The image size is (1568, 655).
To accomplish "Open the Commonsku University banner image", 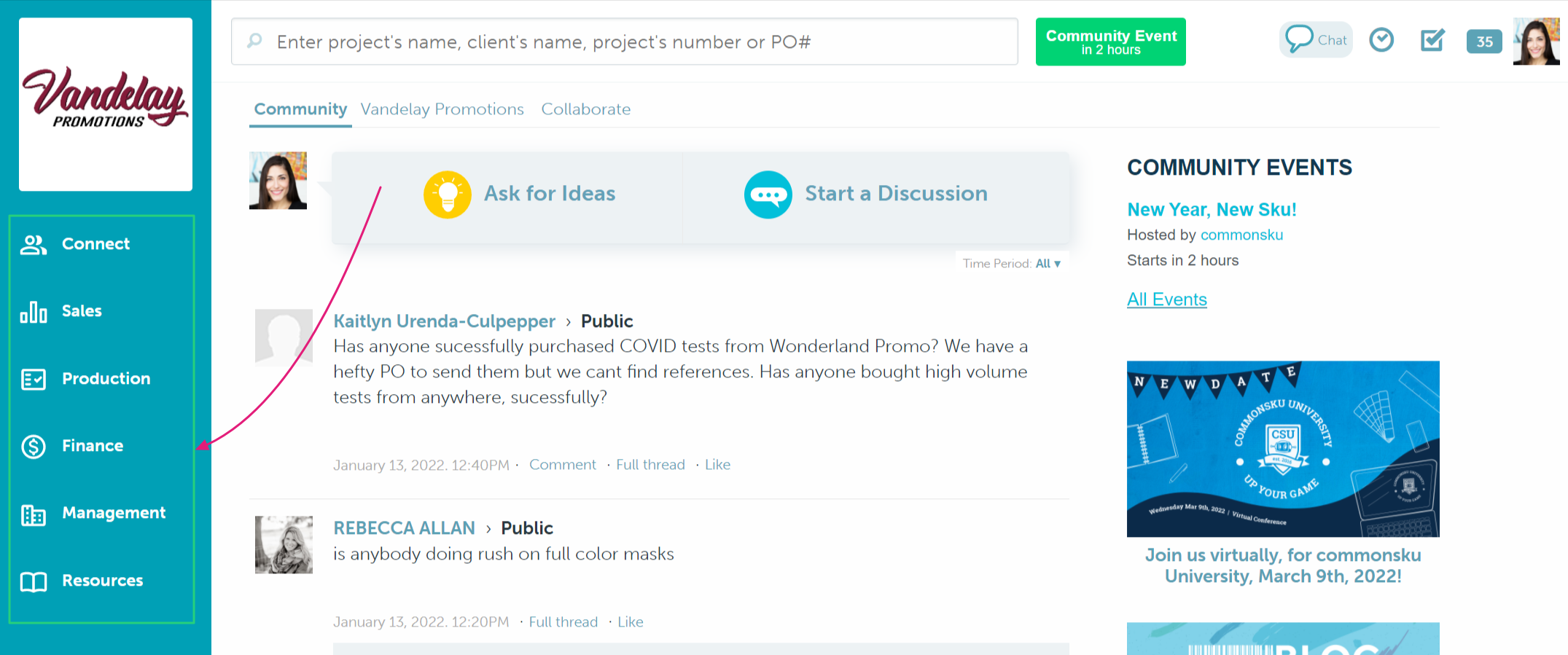I will pos(1283,449).
